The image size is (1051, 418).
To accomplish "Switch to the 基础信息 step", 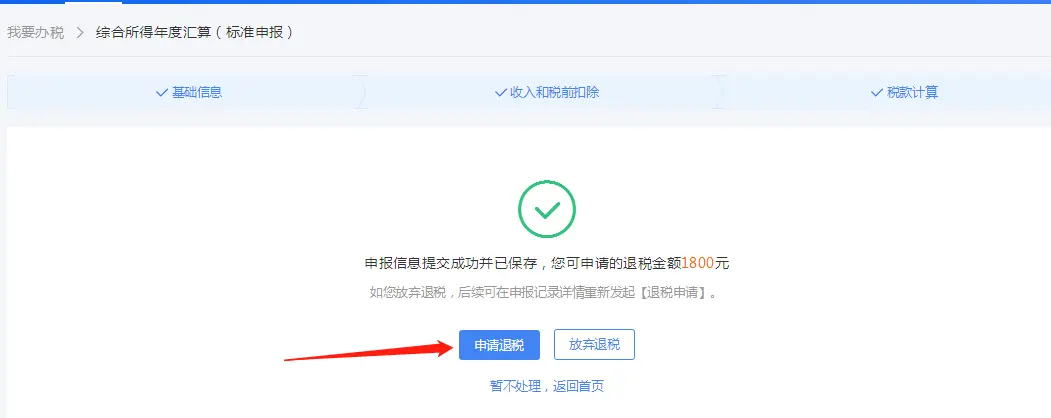I will (x=197, y=92).
